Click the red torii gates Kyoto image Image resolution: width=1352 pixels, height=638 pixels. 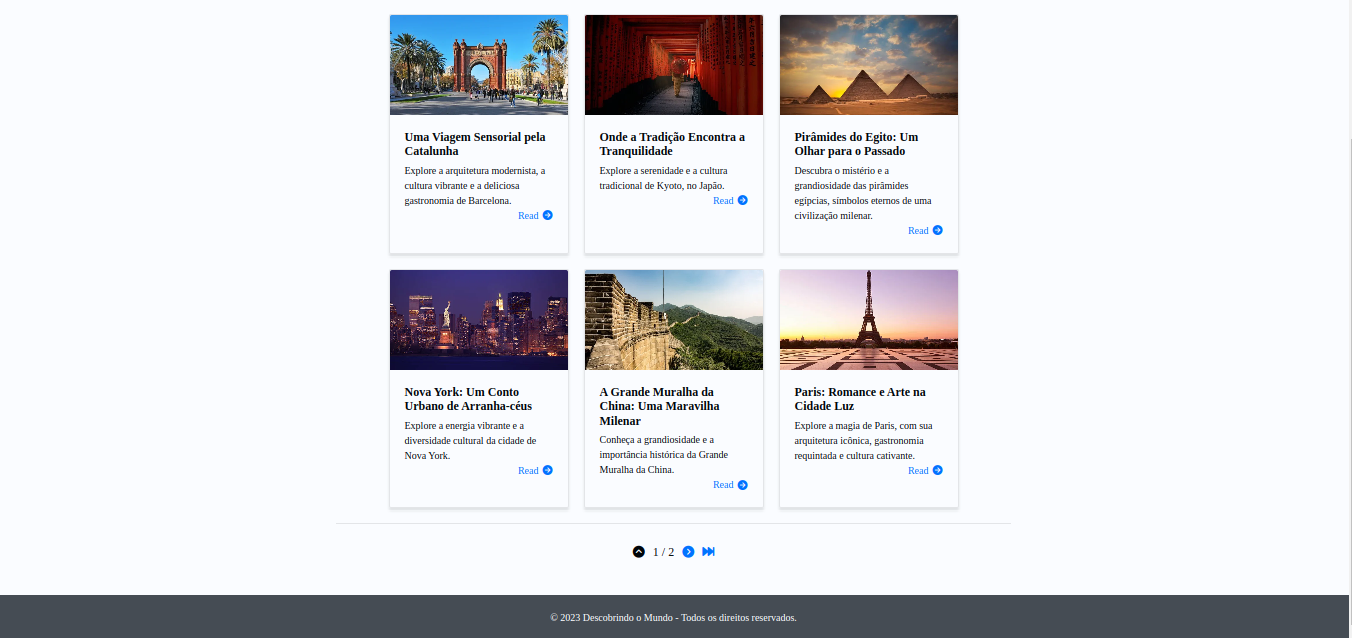pyautogui.click(x=674, y=65)
